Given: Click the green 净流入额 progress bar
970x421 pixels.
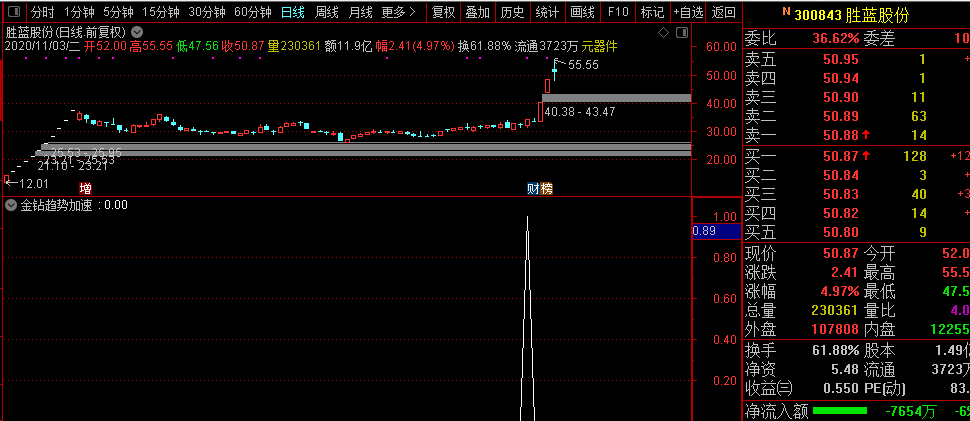Looking at the screenshot, I should point(839,411).
